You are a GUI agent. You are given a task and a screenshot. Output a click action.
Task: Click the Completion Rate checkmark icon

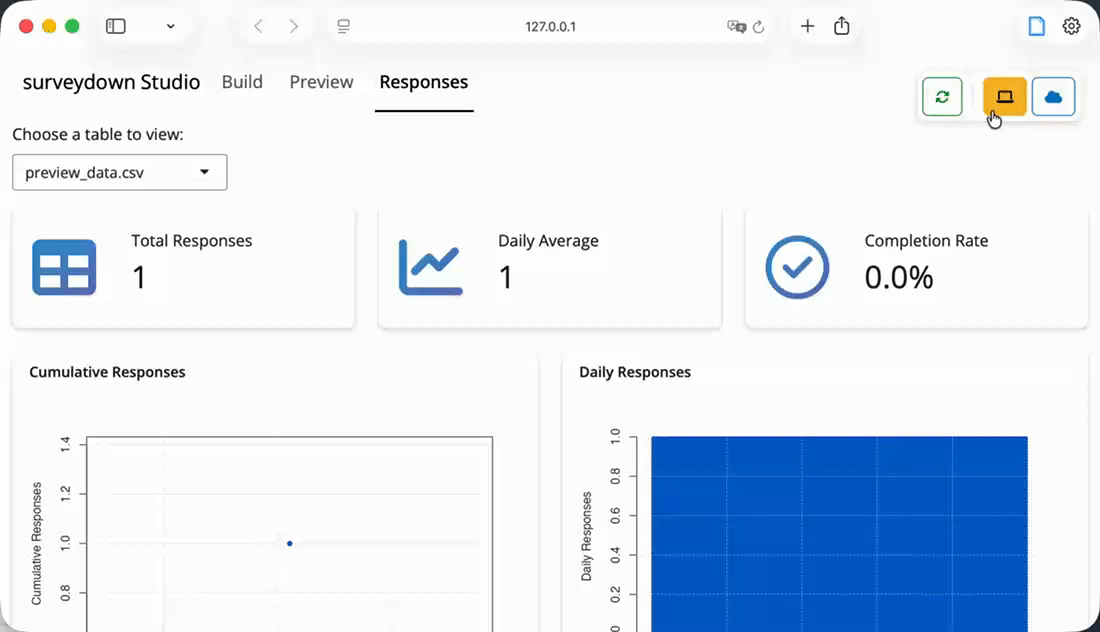point(797,267)
